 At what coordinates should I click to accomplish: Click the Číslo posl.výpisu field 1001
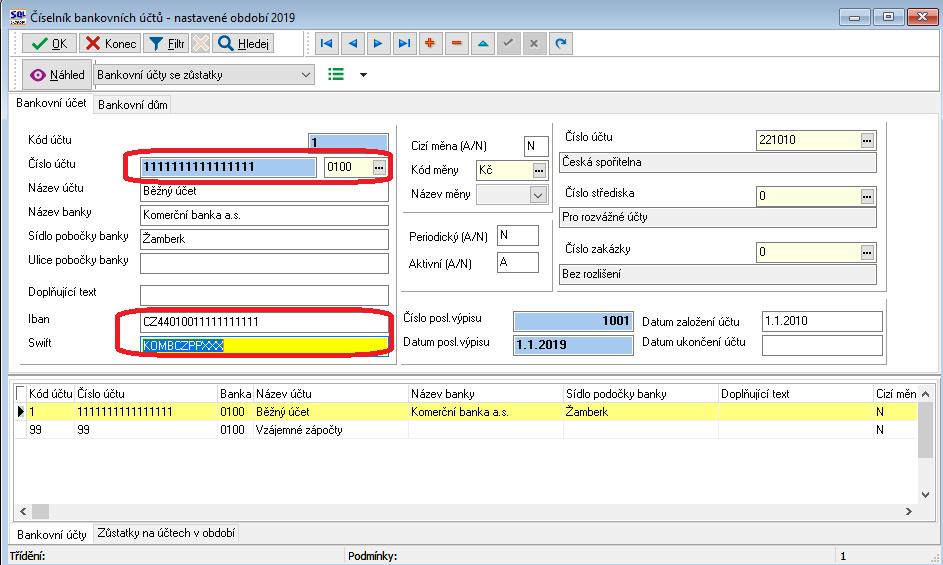click(573, 321)
